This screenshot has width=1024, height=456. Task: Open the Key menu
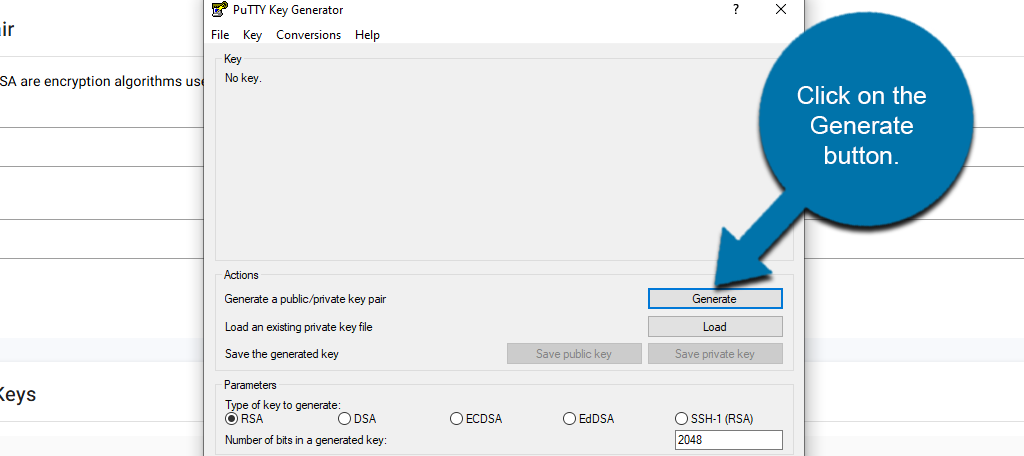[252, 35]
